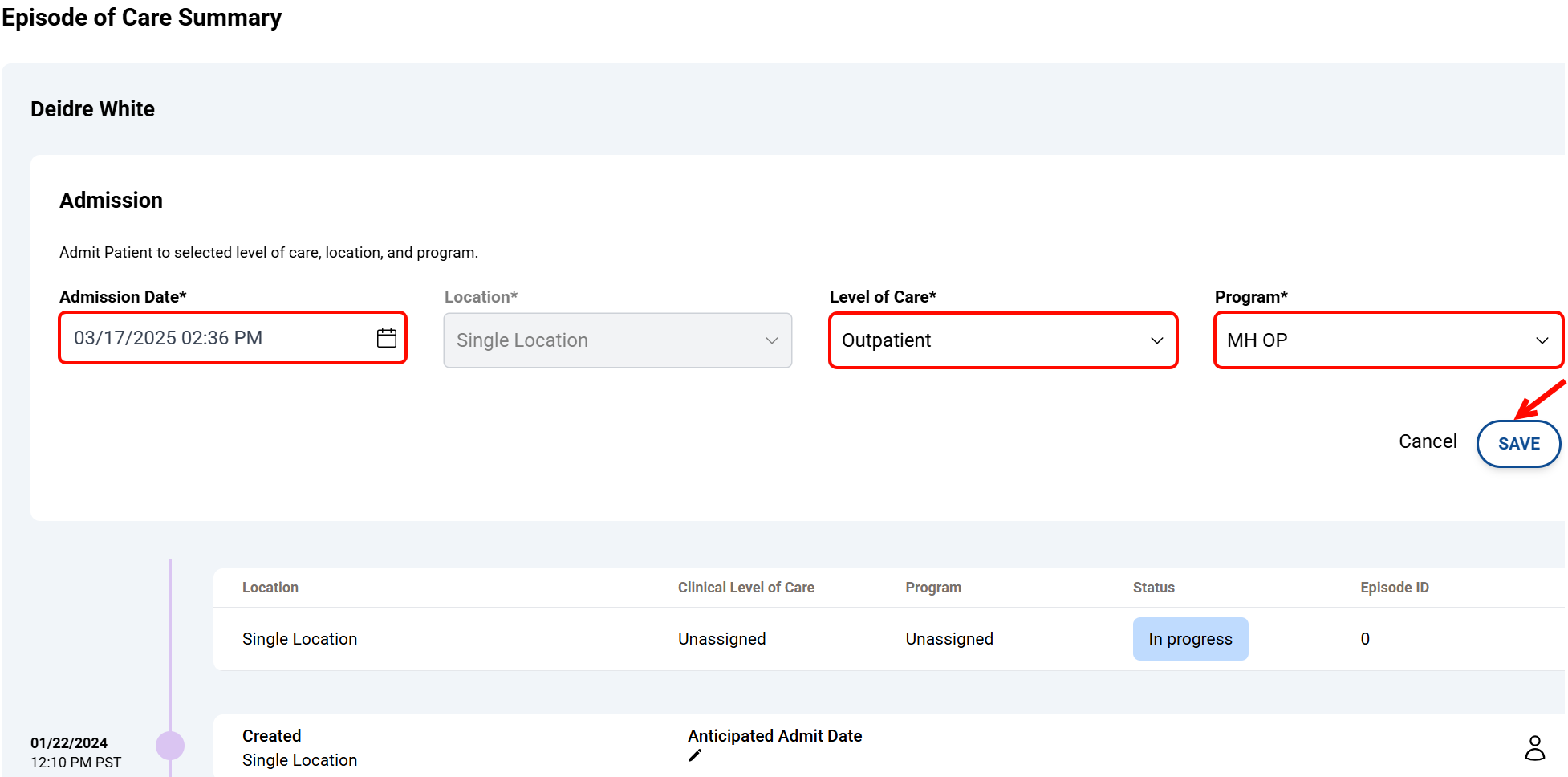The height and width of the screenshot is (777, 1568).
Task: Click the purple timeline marker for 01/22/2024
Action: click(x=170, y=745)
